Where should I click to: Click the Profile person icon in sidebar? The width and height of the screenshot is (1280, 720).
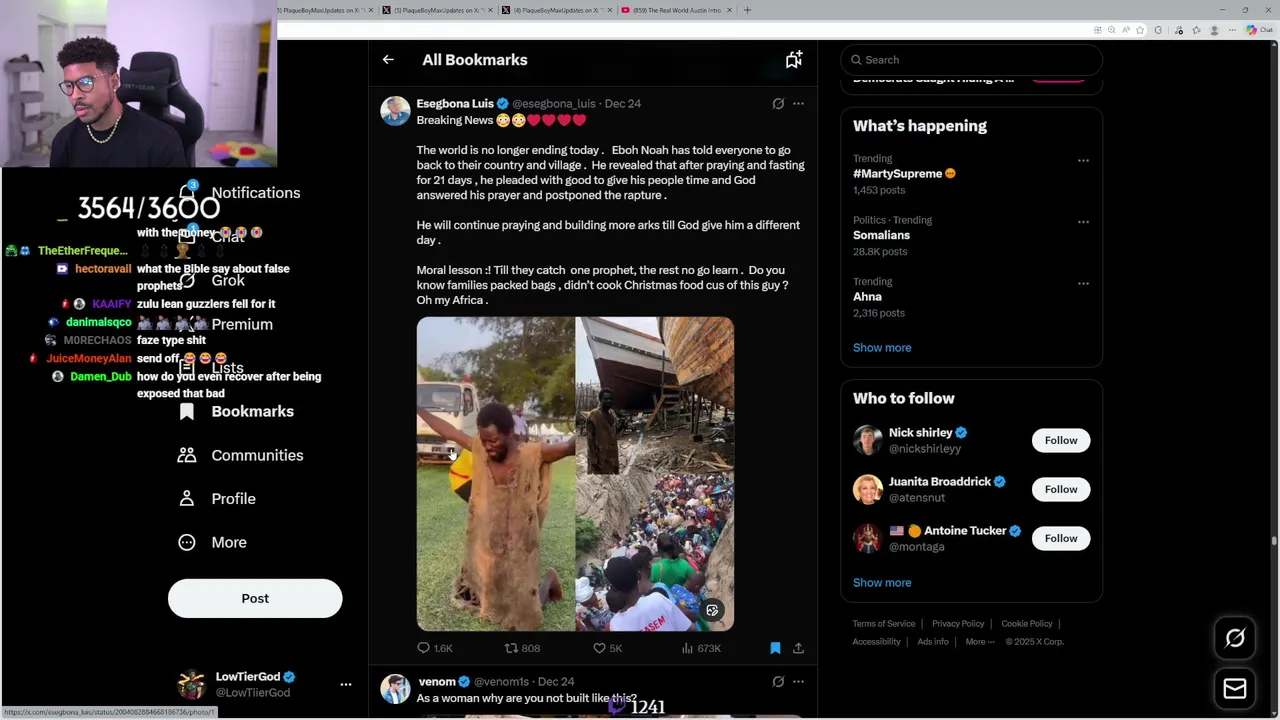coord(187,498)
